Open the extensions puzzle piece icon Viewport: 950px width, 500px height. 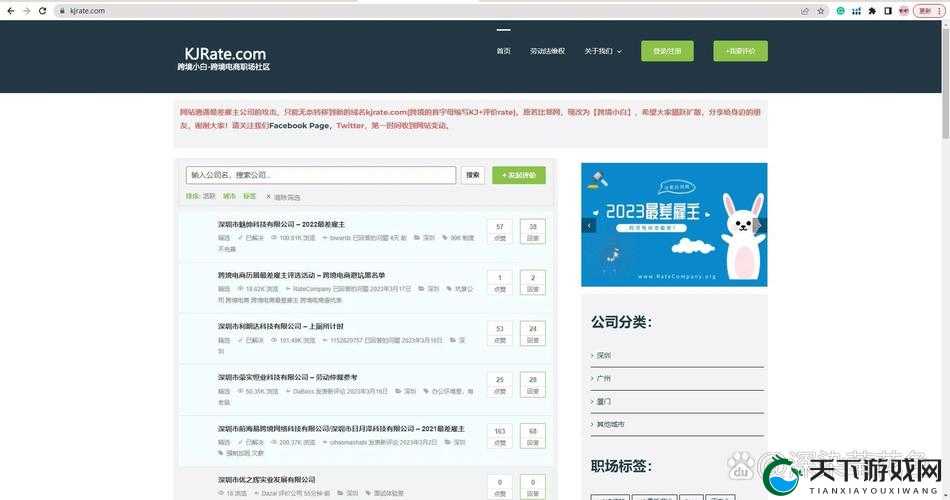click(872, 11)
